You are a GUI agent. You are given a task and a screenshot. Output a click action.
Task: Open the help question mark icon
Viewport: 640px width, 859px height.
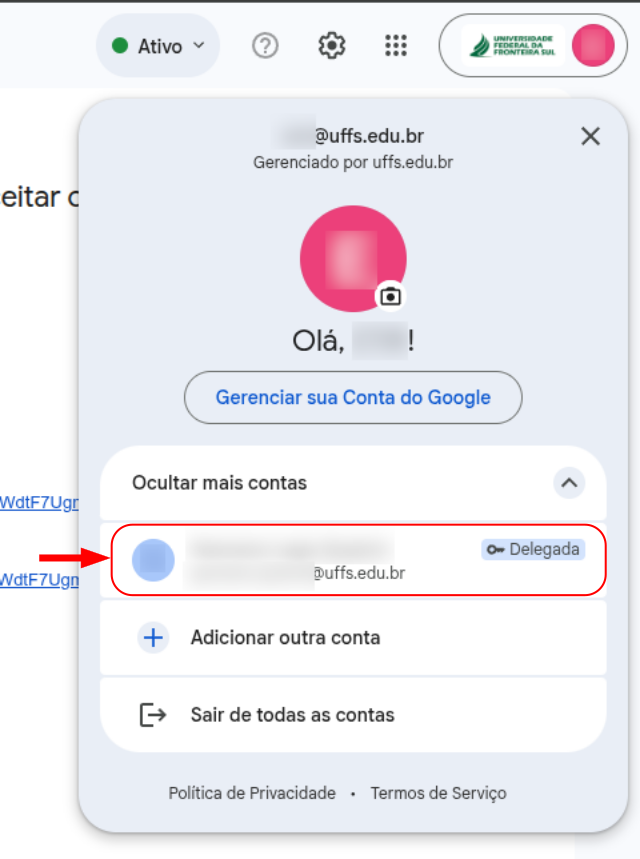click(x=265, y=46)
